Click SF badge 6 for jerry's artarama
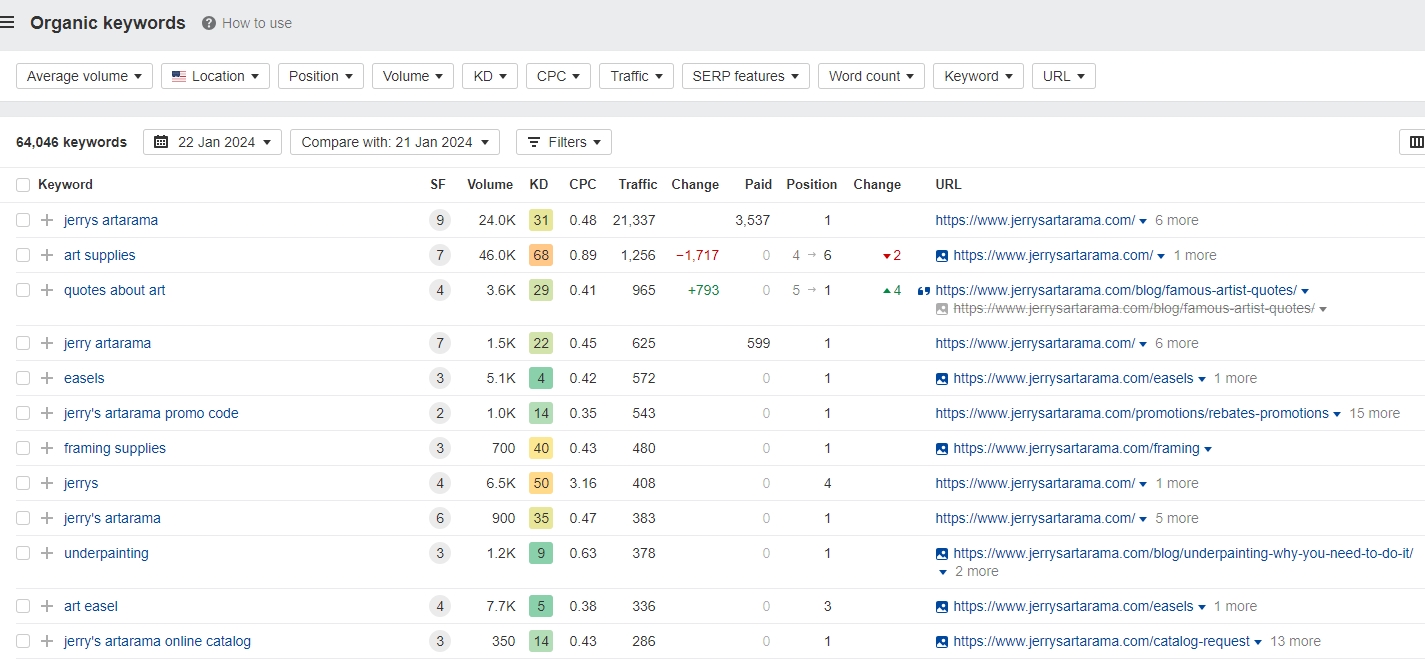The height and width of the screenshot is (662, 1425). click(x=438, y=518)
